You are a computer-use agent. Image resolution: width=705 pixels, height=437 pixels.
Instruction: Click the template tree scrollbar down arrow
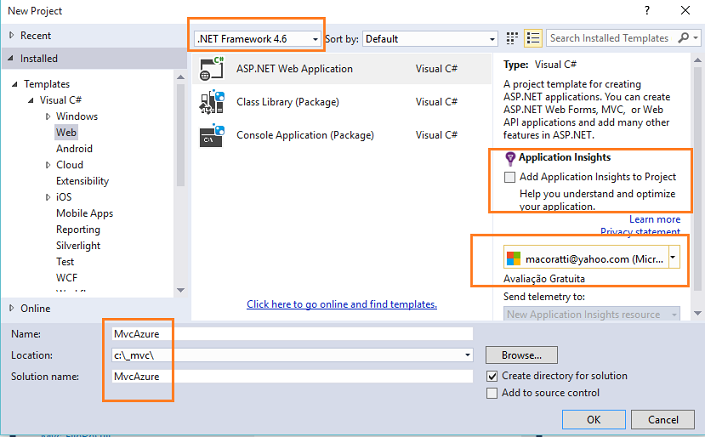click(181, 290)
